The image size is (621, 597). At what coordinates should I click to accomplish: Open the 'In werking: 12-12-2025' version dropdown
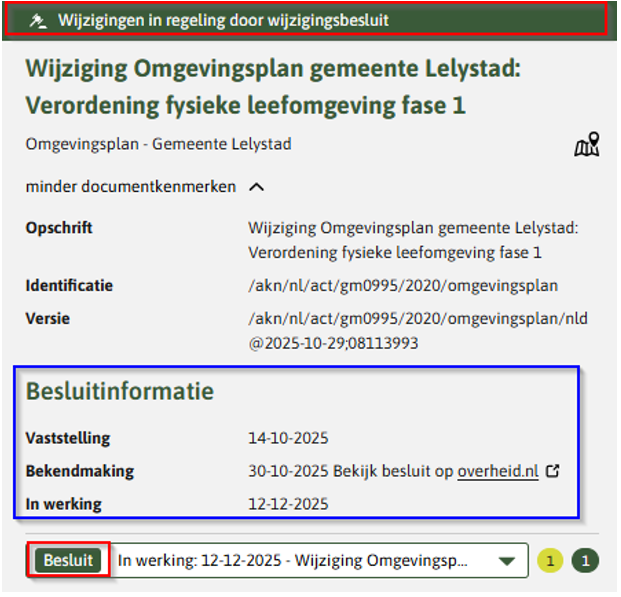pyautogui.click(x=300, y=561)
